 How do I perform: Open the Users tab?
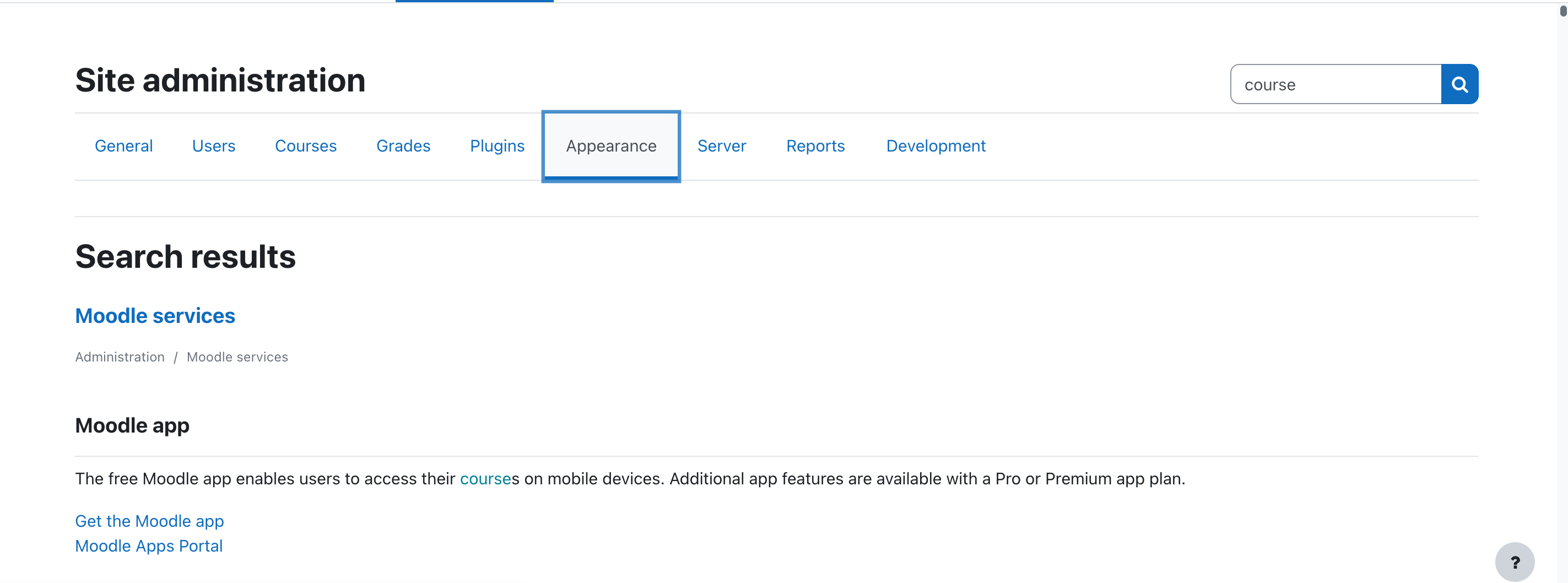pyautogui.click(x=214, y=146)
